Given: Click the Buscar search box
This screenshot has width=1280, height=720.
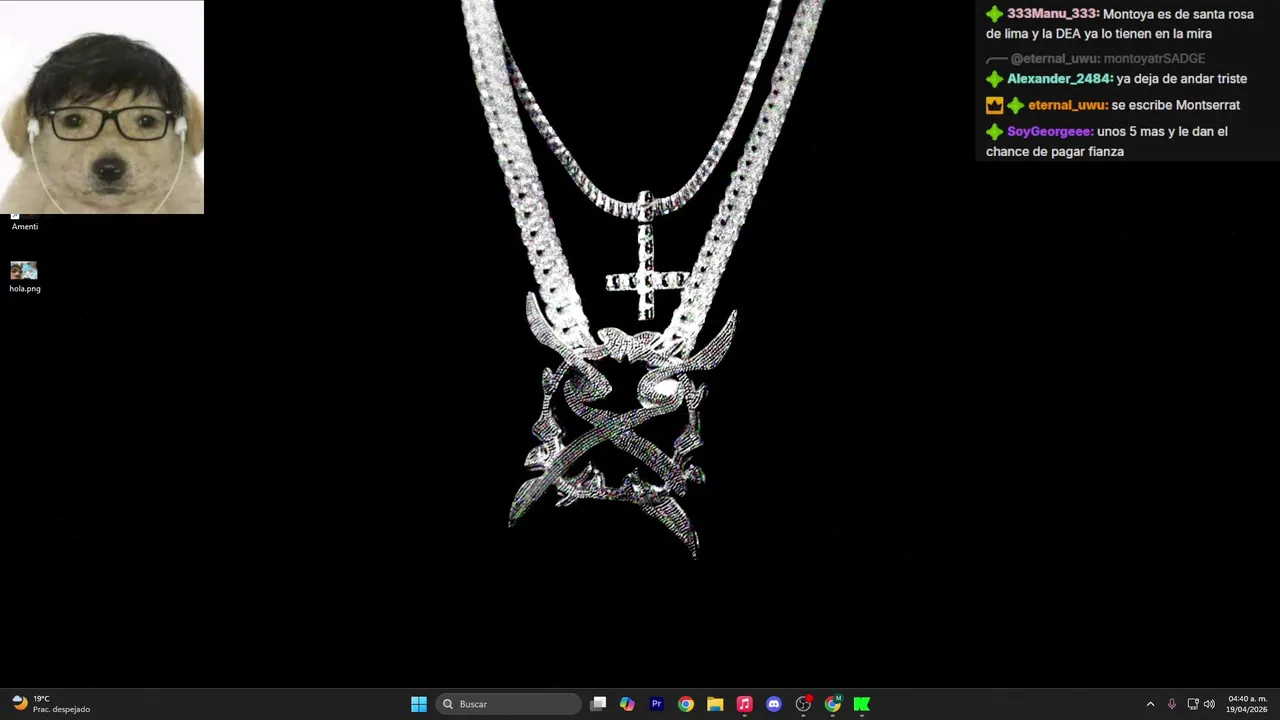Looking at the screenshot, I should (508, 704).
